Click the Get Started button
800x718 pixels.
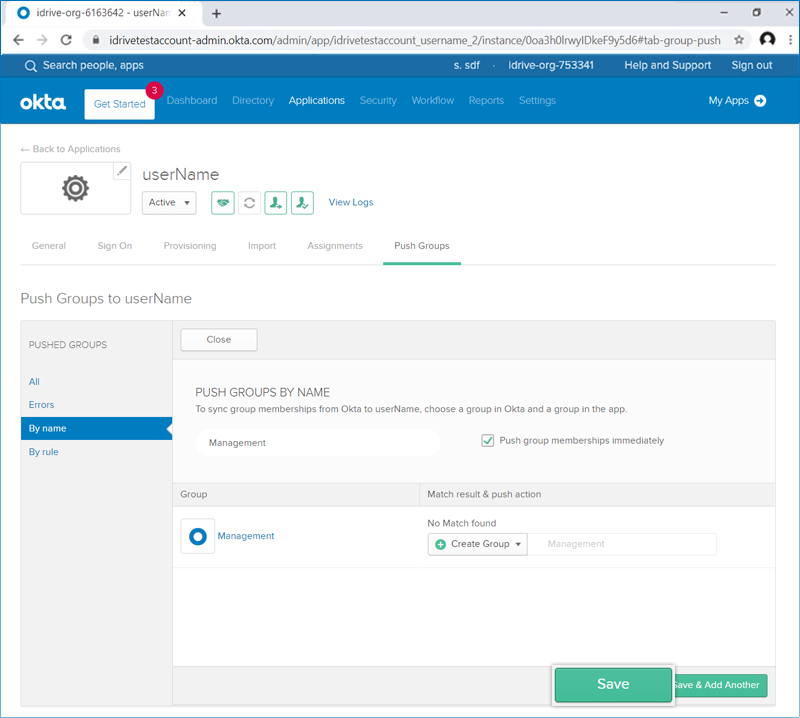[x=119, y=104]
